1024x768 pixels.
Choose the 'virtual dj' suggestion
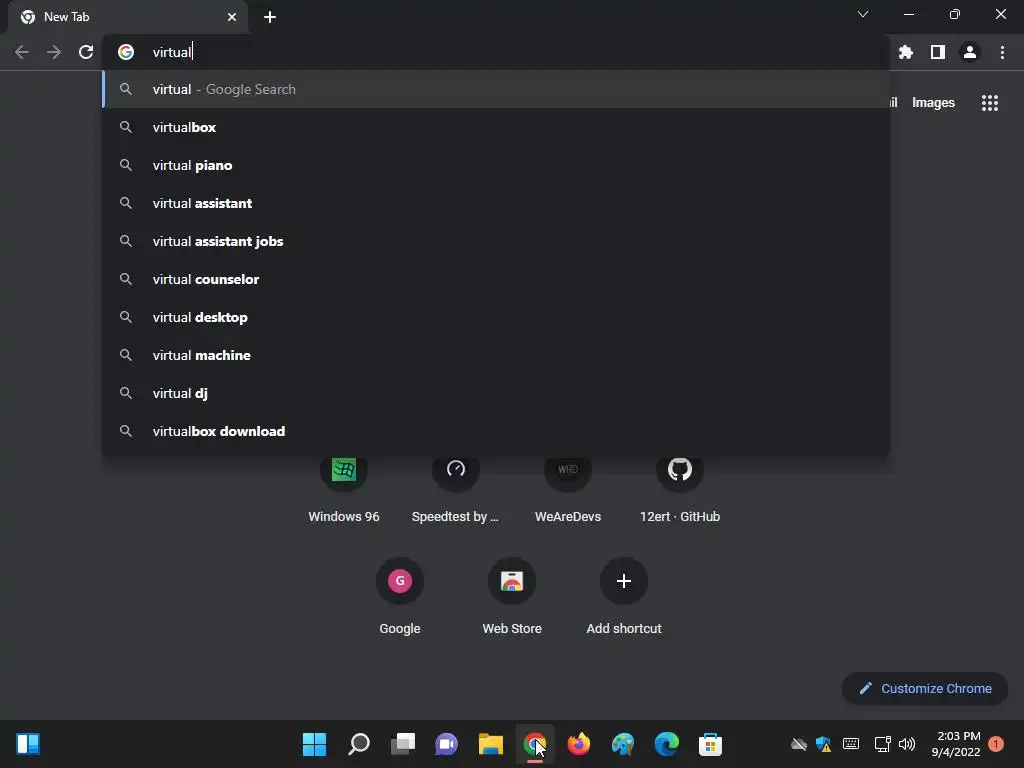[496, 393]
